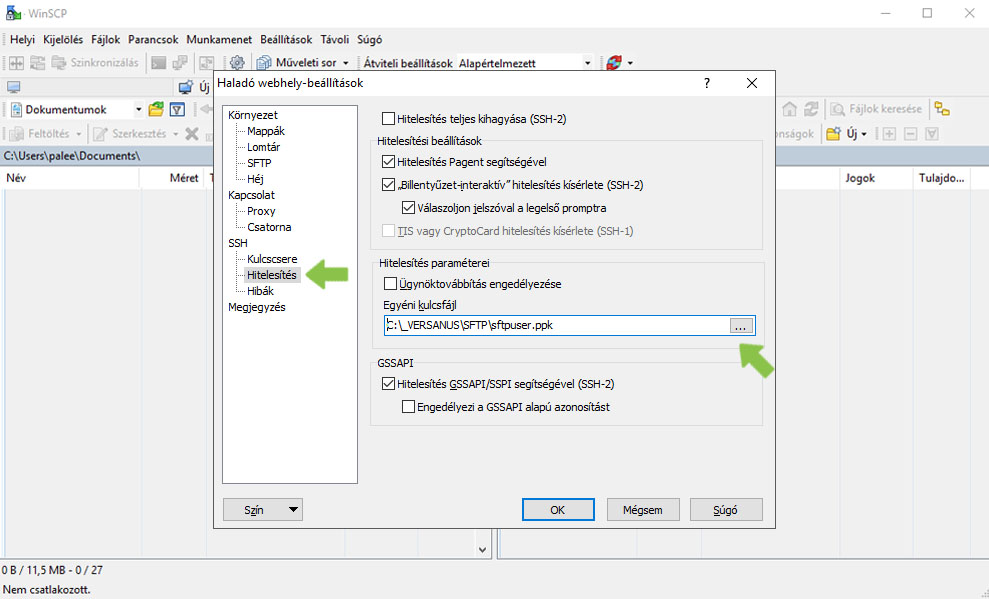Enable Hitelesítés teljes kihagyása (SSH-2) checkbox

389,119
